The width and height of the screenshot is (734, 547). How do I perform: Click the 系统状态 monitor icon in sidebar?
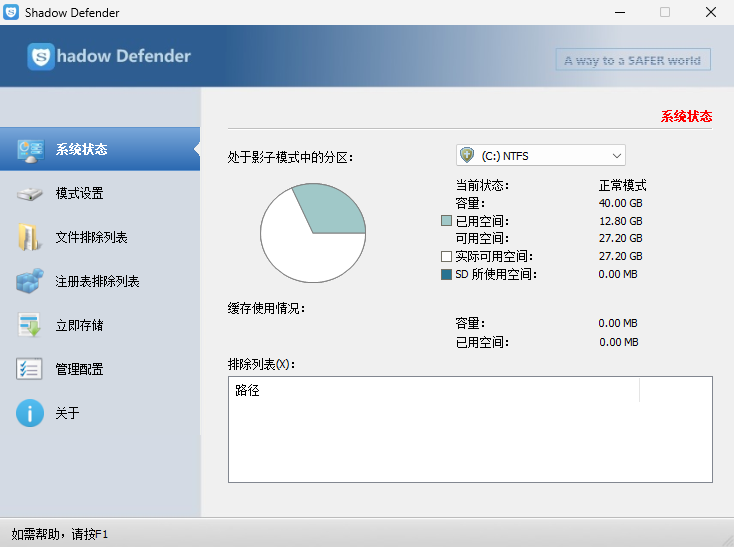tap(30, 150)
